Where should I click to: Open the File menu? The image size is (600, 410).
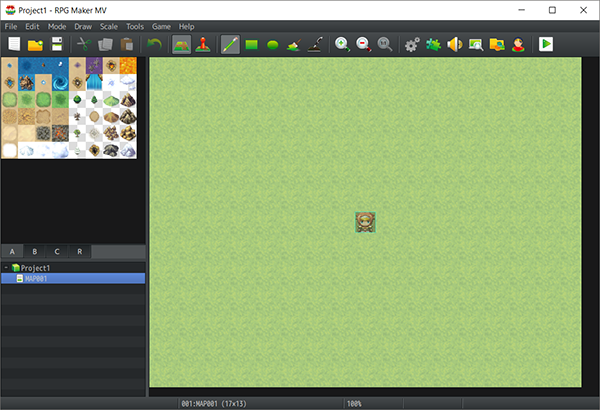pyautogui.click(x=11, y=26)
